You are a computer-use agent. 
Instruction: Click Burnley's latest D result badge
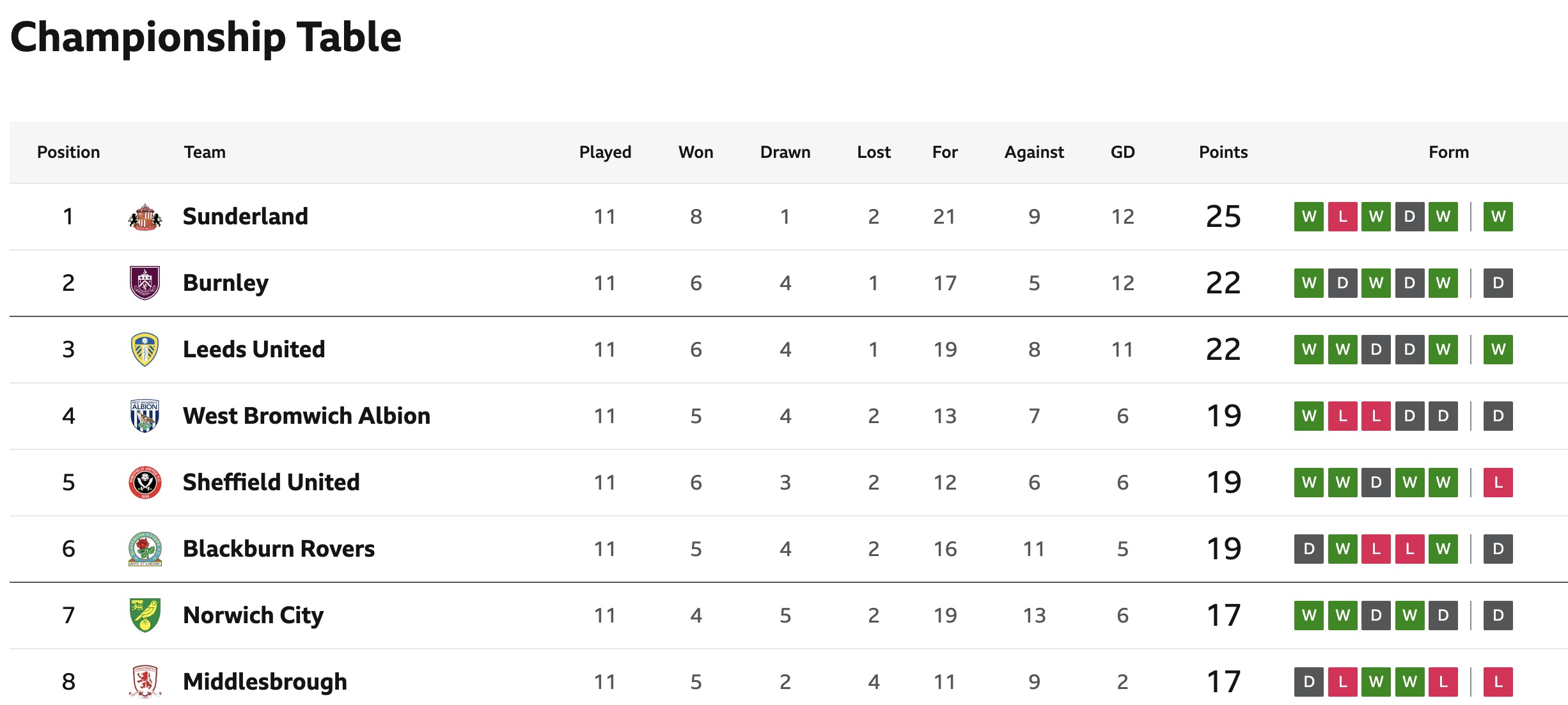click(1498, 283)
